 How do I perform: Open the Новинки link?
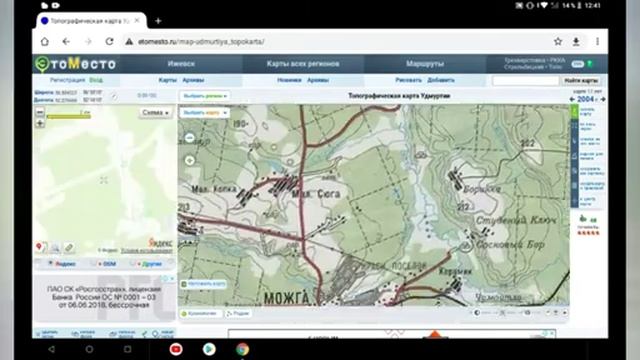click(x=289, y=80)
